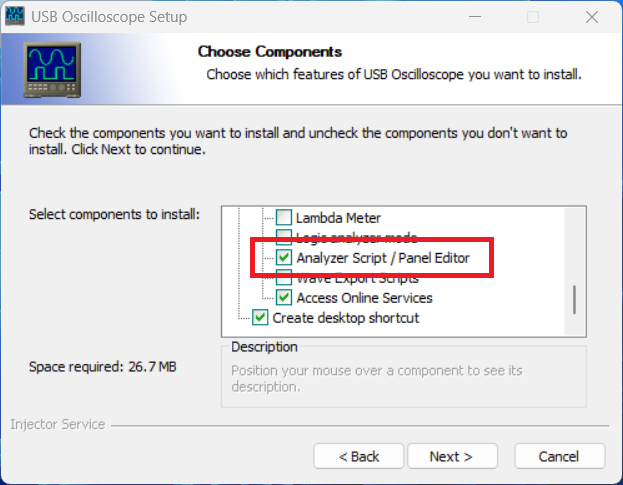Screen dimensions: 623x485
Task: Close the USB Oscilloscope Setup window
Action: pyautogui.click(x=592, y=17)
